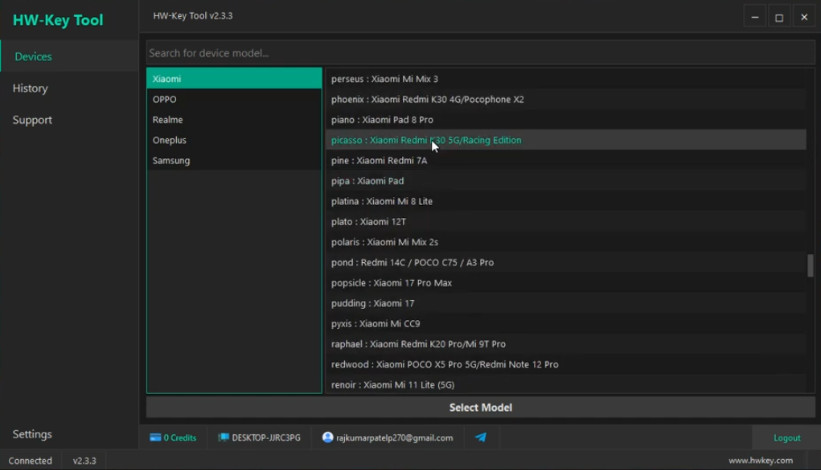Image resolution: width=821 pixels, height=470 pixels.
Task: Click the rajkumarpatelp270@gmail.com account label
Action: point(394,438)
